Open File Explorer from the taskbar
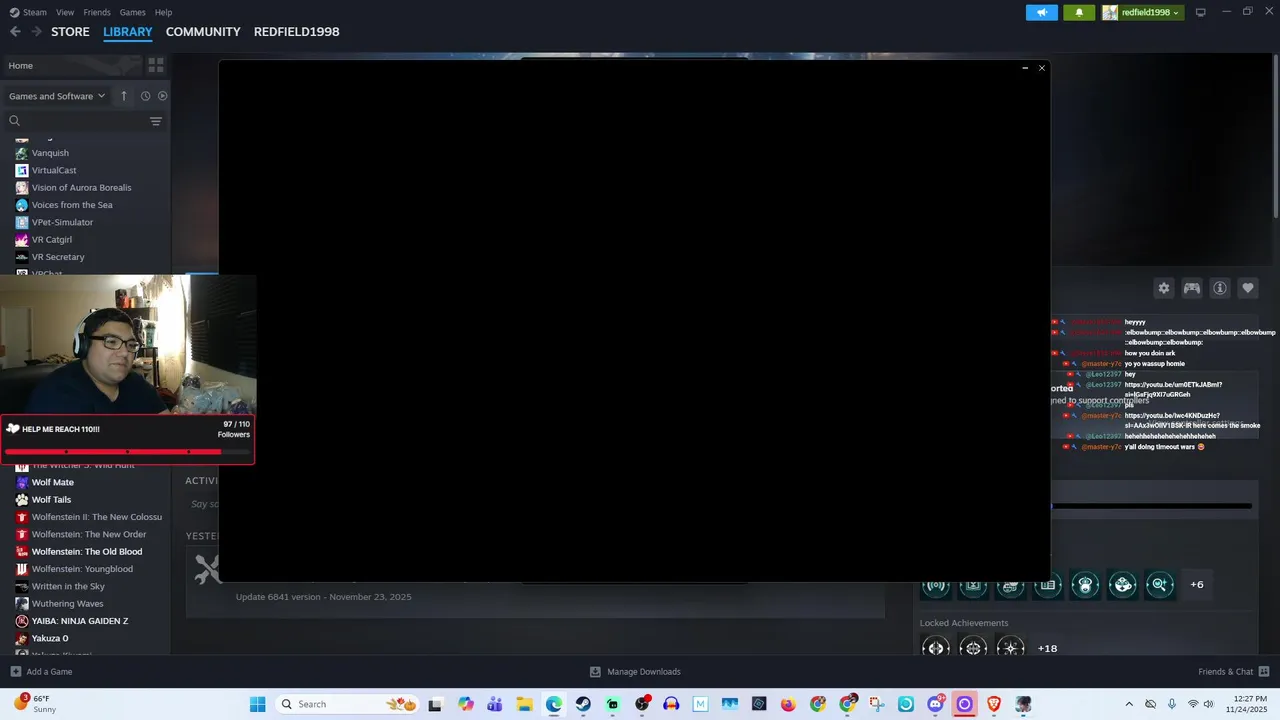The width and height of the screenshot is (1280, 720). click(x=524, y=704)
